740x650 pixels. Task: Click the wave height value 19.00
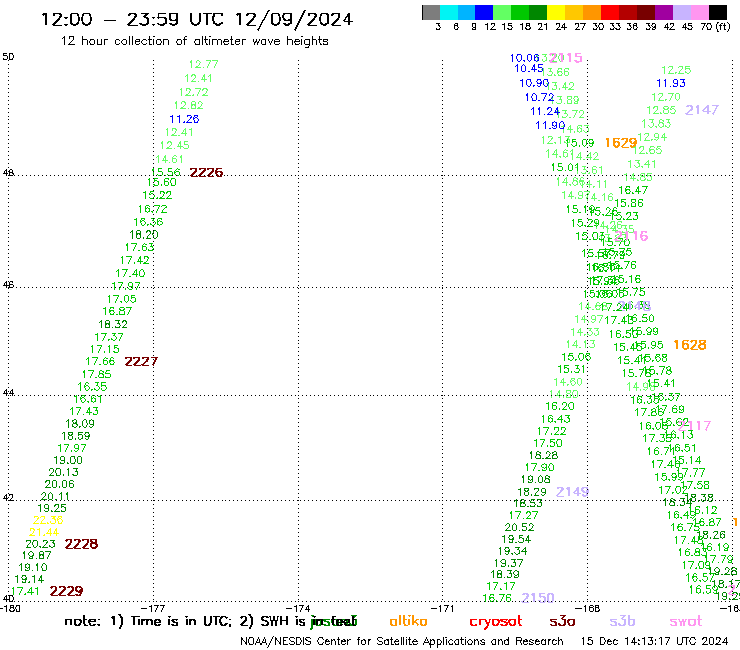[68, 460]
